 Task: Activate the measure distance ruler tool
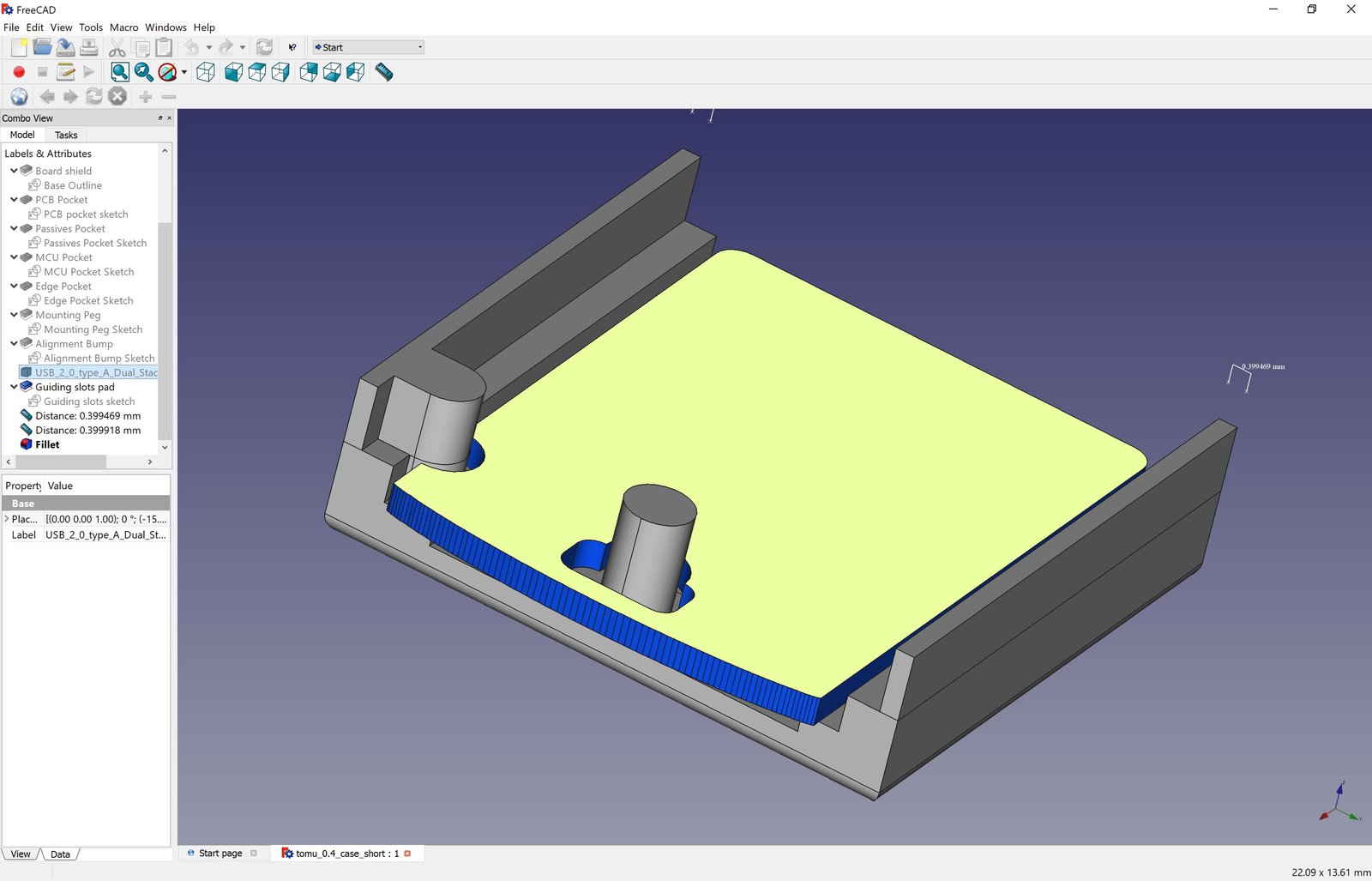pos(384,72)
